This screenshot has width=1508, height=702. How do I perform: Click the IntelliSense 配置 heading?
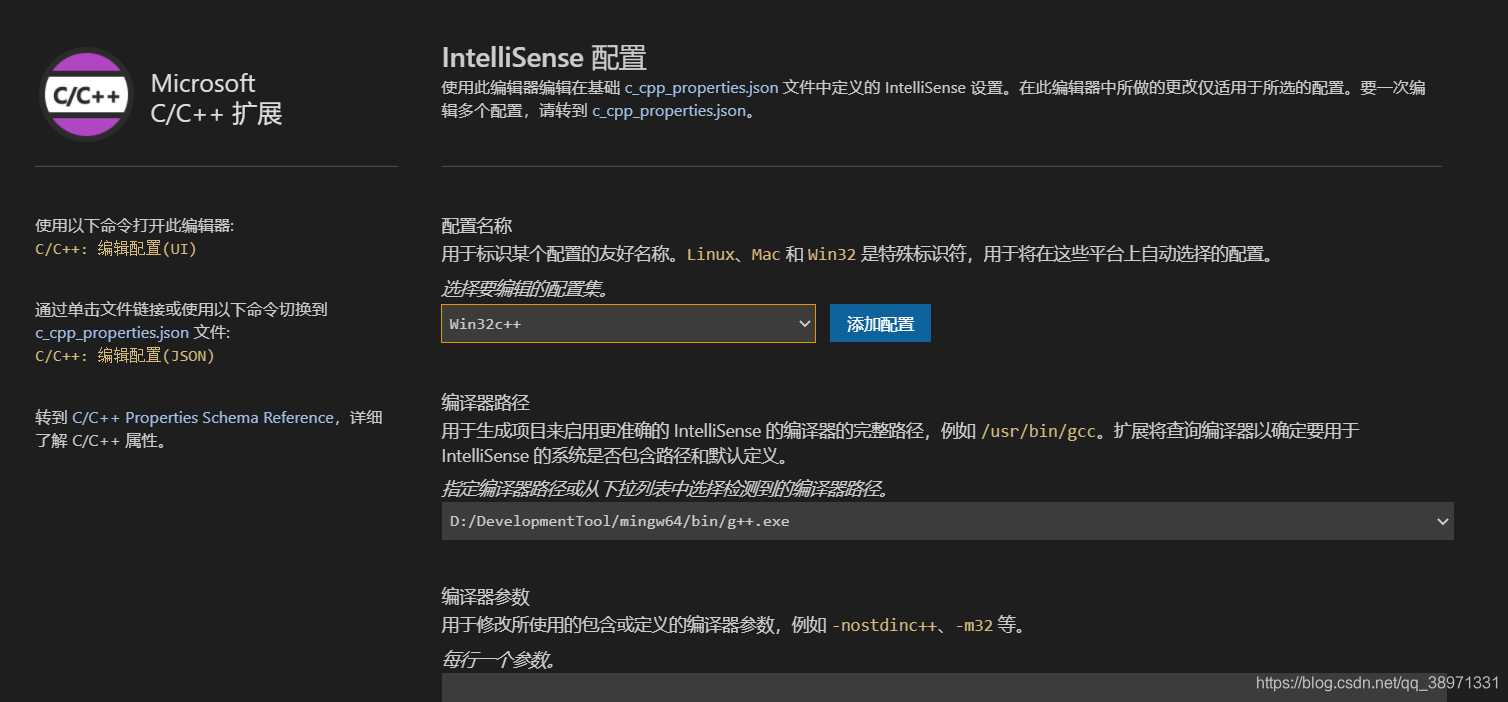tap(544, 57)
